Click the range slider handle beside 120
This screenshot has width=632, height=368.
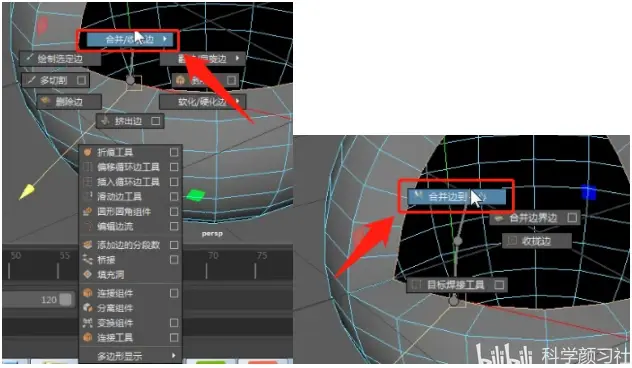(65, 299)
